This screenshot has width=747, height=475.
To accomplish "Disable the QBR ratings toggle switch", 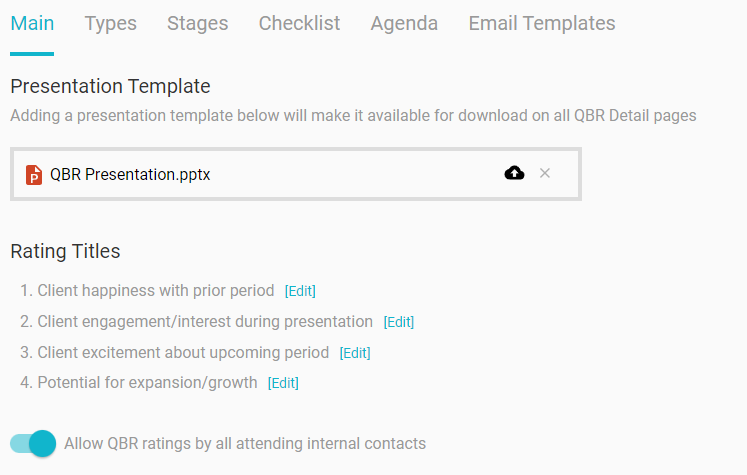I will click(33, 443).
